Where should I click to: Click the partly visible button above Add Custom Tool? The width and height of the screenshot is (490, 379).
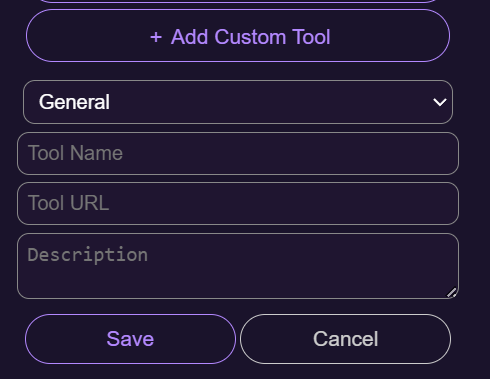click(238, 1)
